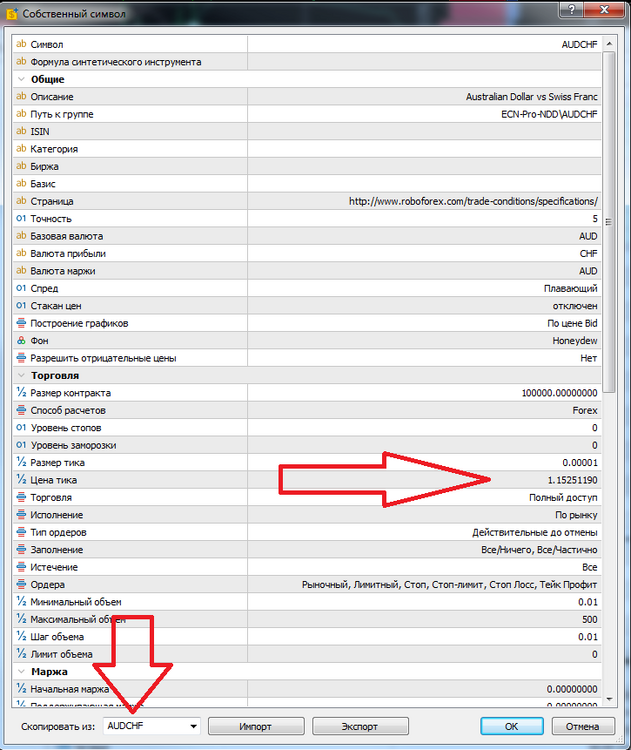Click the Начальная маржа value 0.00000000
The width and height of the screenshot is (631, 750).
(572, 689)
